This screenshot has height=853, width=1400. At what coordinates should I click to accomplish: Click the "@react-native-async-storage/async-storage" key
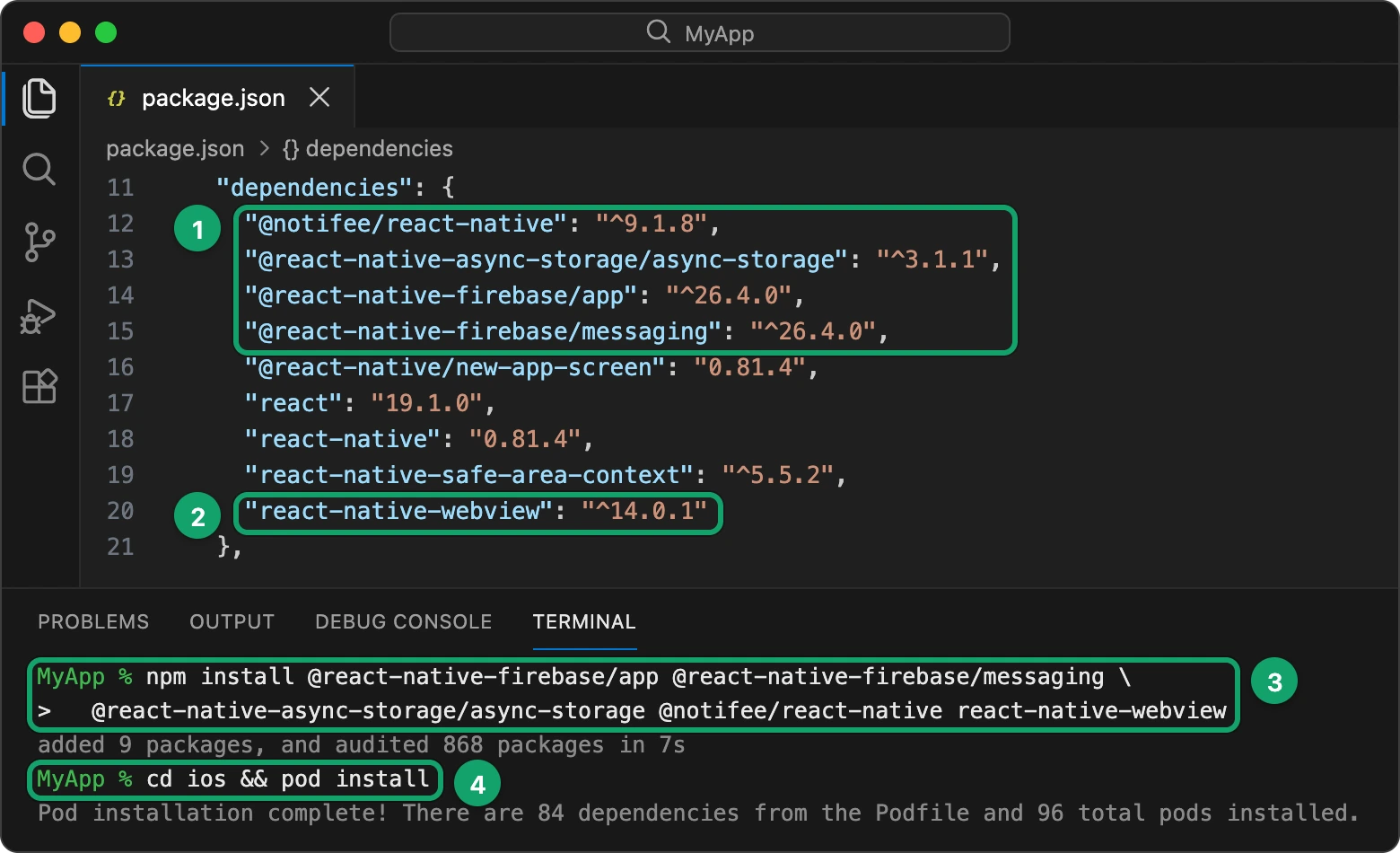547,259
